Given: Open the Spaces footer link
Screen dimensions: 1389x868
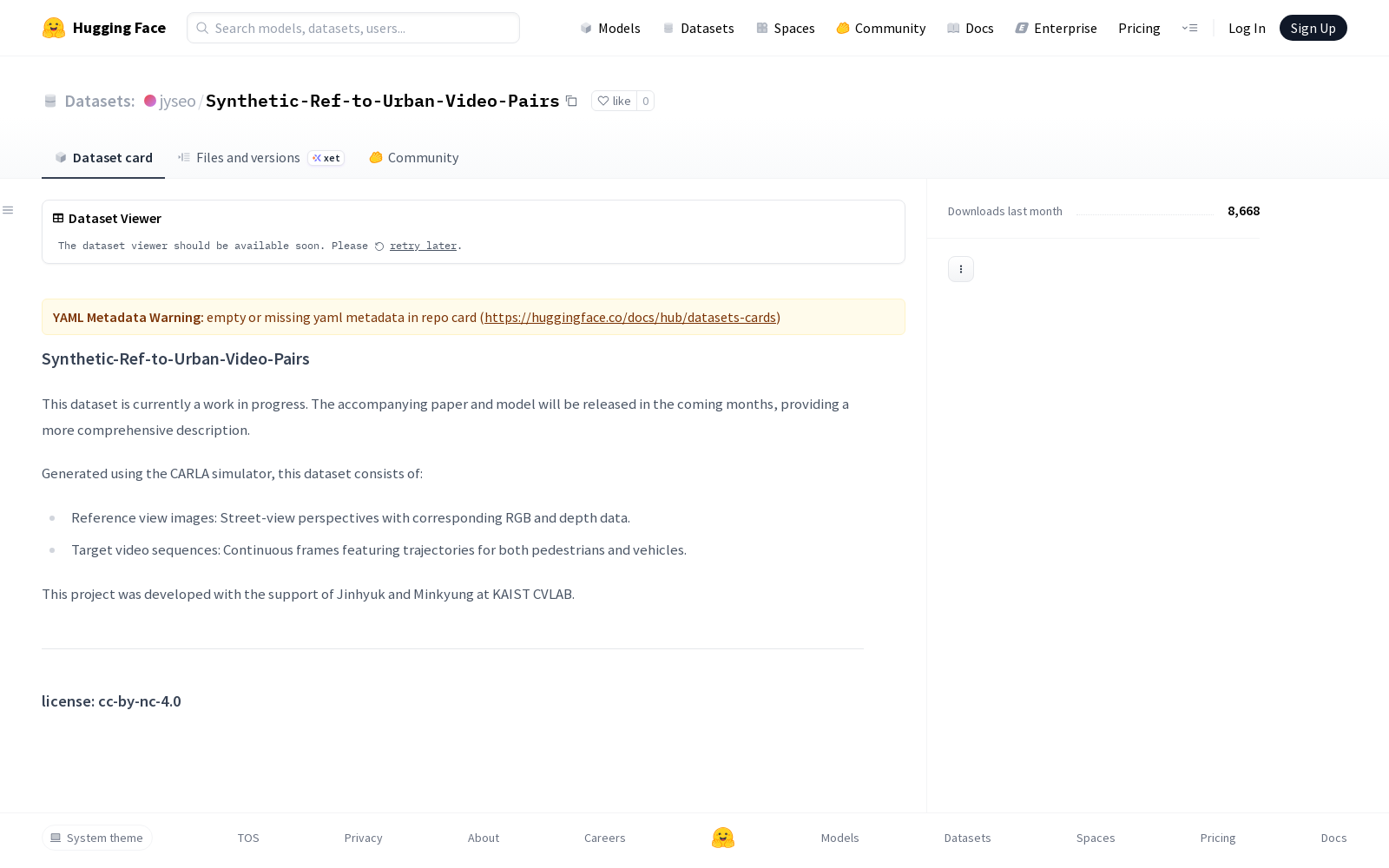Looking at the screenshot, I should (x=1096, y=838).
